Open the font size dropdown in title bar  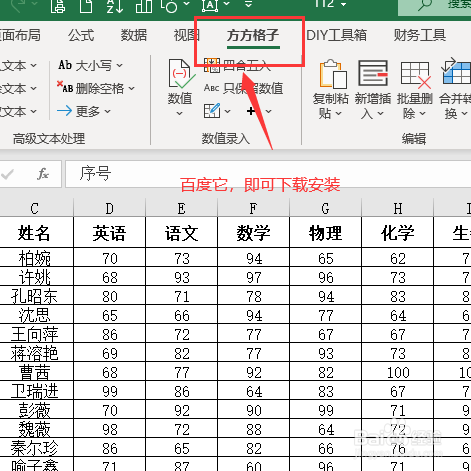tap(343, 4)
